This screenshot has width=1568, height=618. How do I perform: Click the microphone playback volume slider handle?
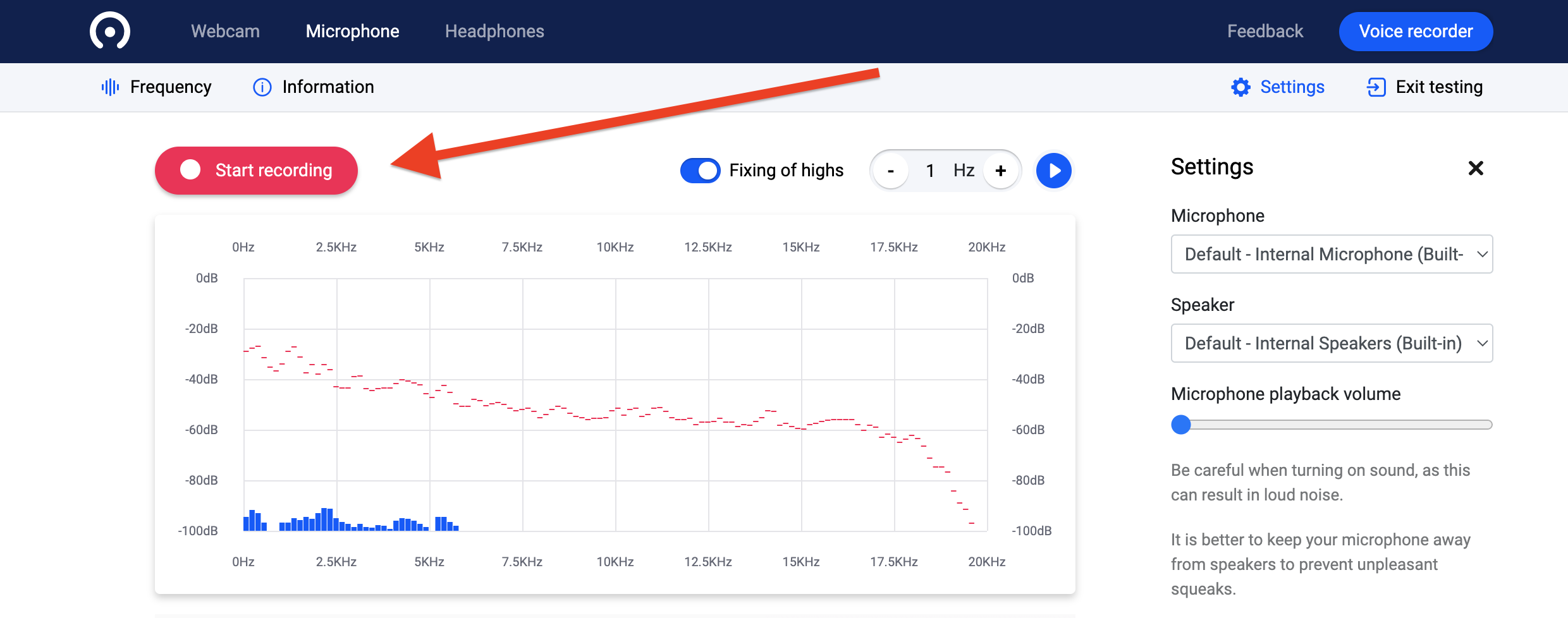[1180, 425]
